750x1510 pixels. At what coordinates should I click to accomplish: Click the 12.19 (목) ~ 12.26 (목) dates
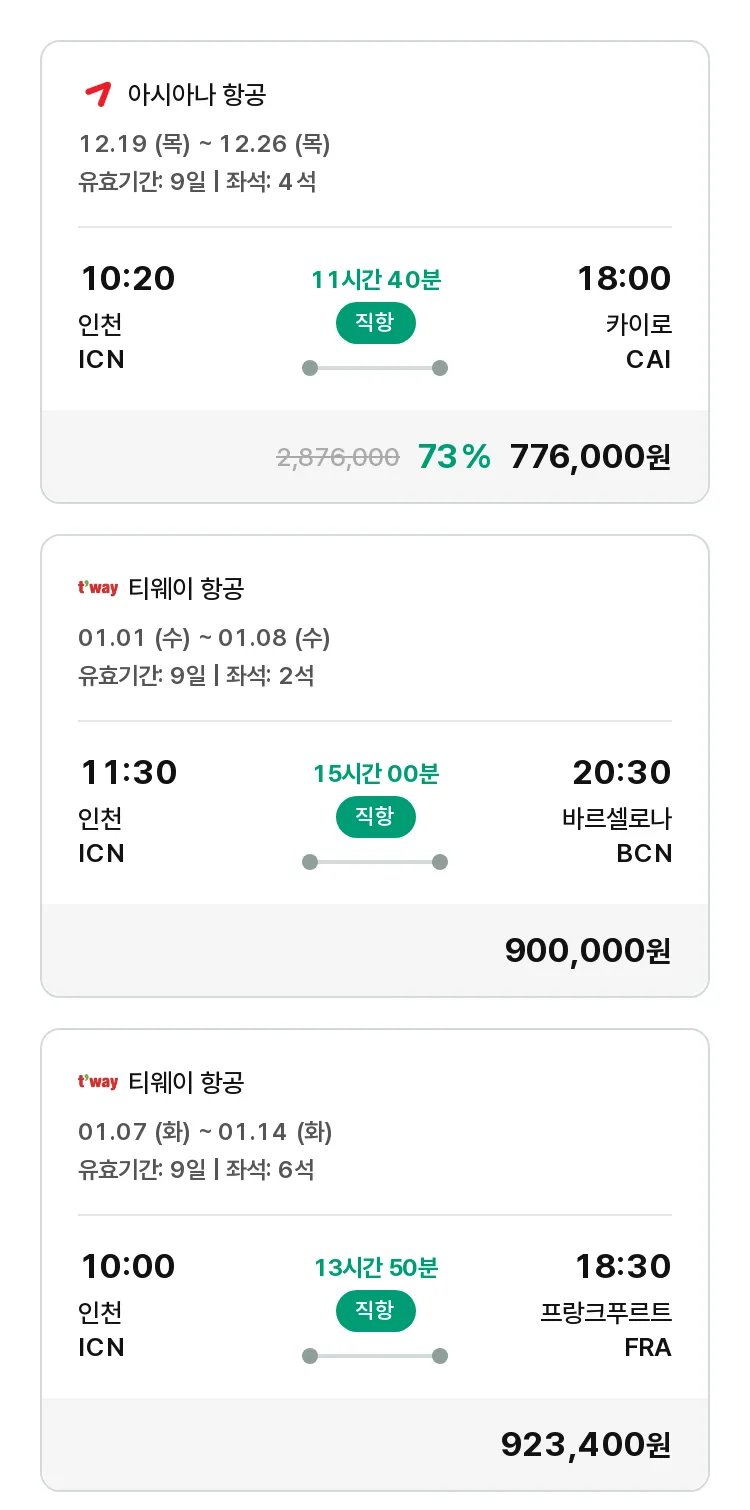pyautogui.click(x=204, y=144)
